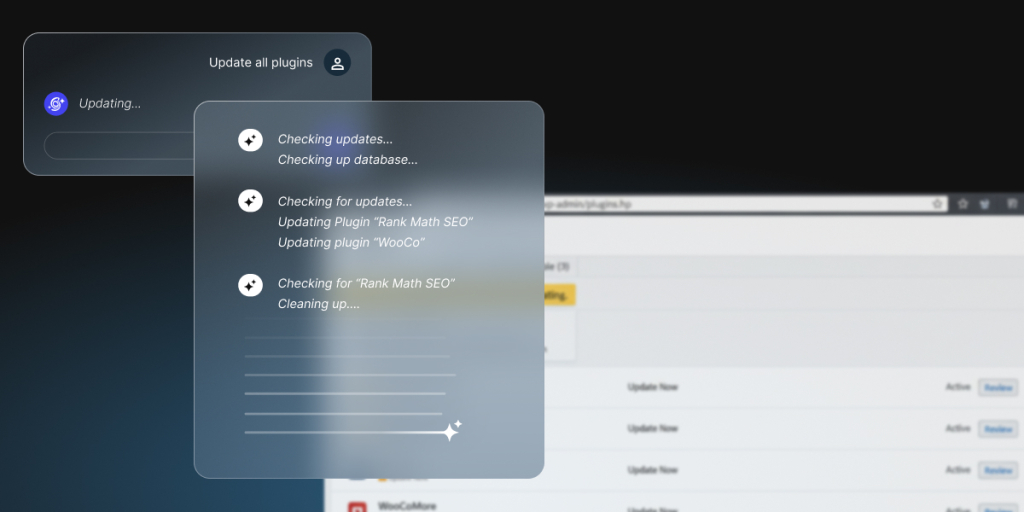This screenshot has width=1024, height=512.
Task: Click the blue extension icon in browser toolbar
Action: (985, 204)
